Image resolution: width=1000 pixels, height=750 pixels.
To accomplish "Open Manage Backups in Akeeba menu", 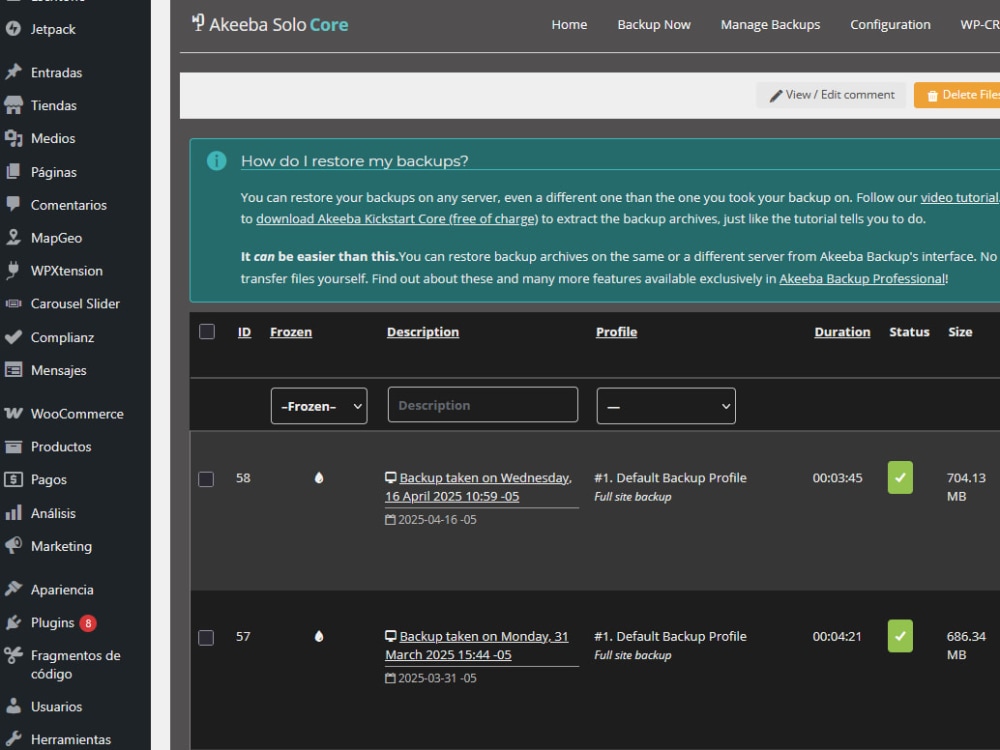I will click(x=770, y=24).
